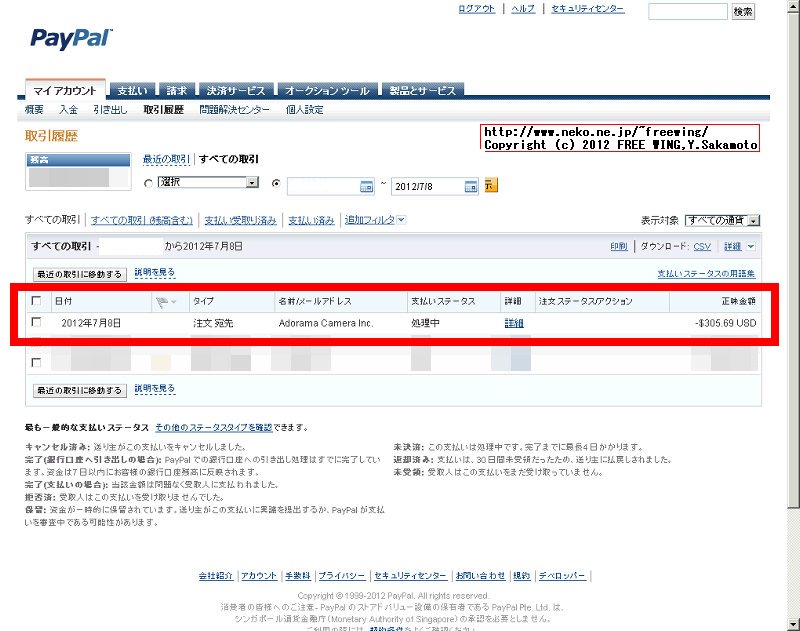
Task: Check the Adorama Camera Inc transaction checkbox
Action: pyautogui.click(x=37, y=322)
